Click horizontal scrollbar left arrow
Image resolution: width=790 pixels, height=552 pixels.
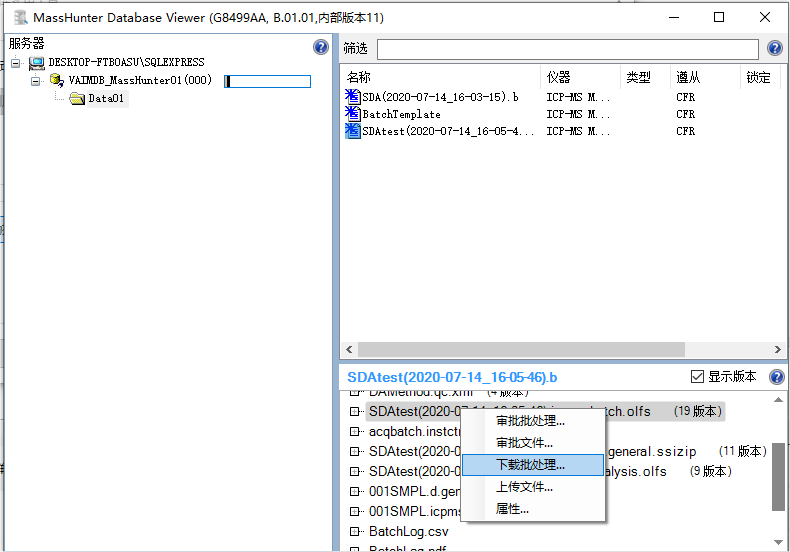[349, 349]
